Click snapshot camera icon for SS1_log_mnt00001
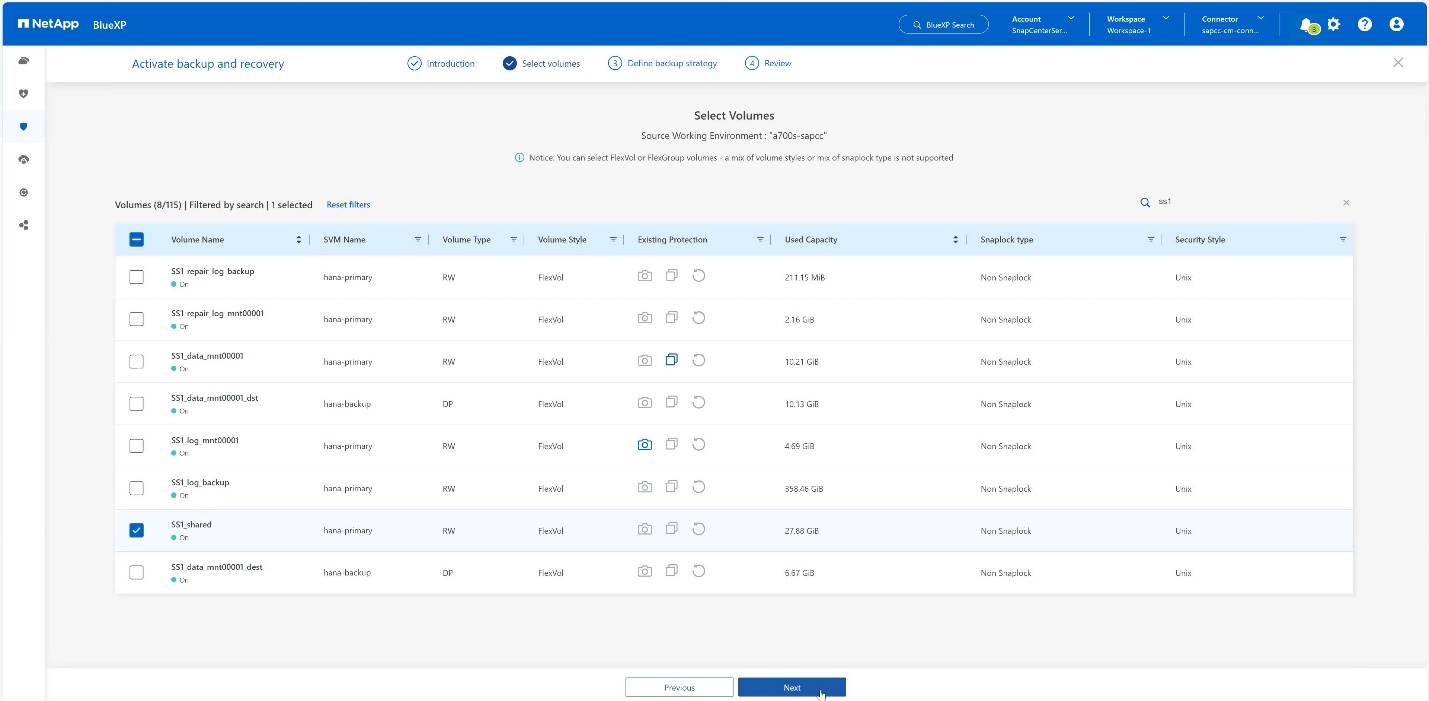This screenshot has height=701, width=1429. (x=645, y=445)
